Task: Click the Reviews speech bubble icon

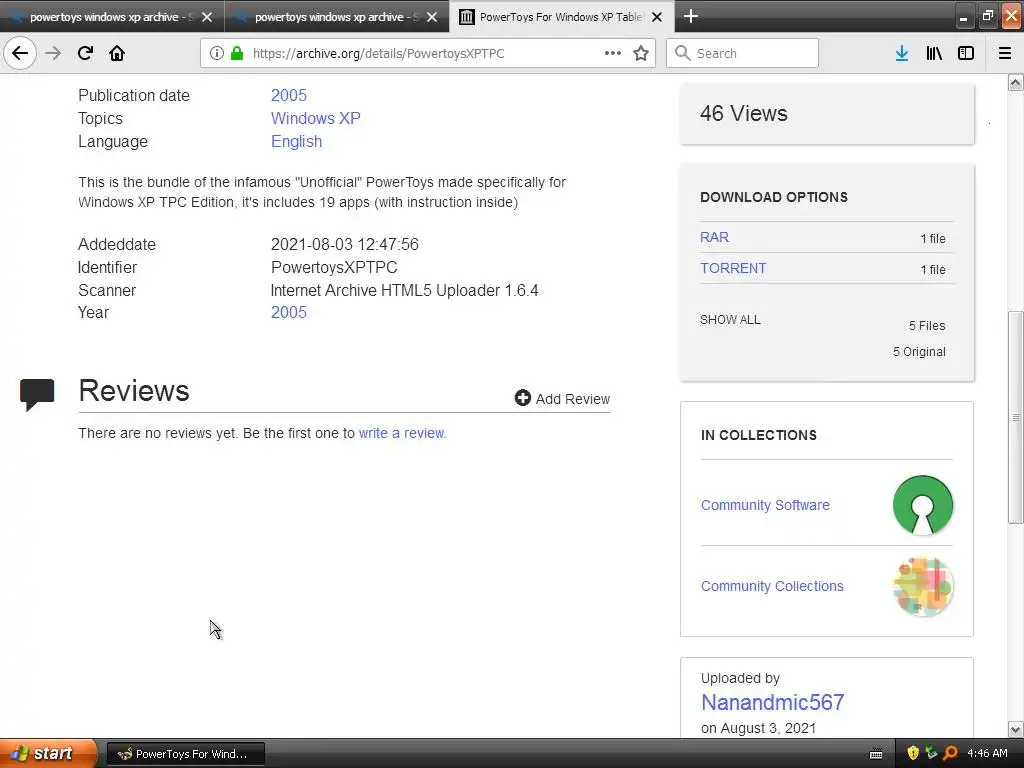Action: click(x=37, y=394)
